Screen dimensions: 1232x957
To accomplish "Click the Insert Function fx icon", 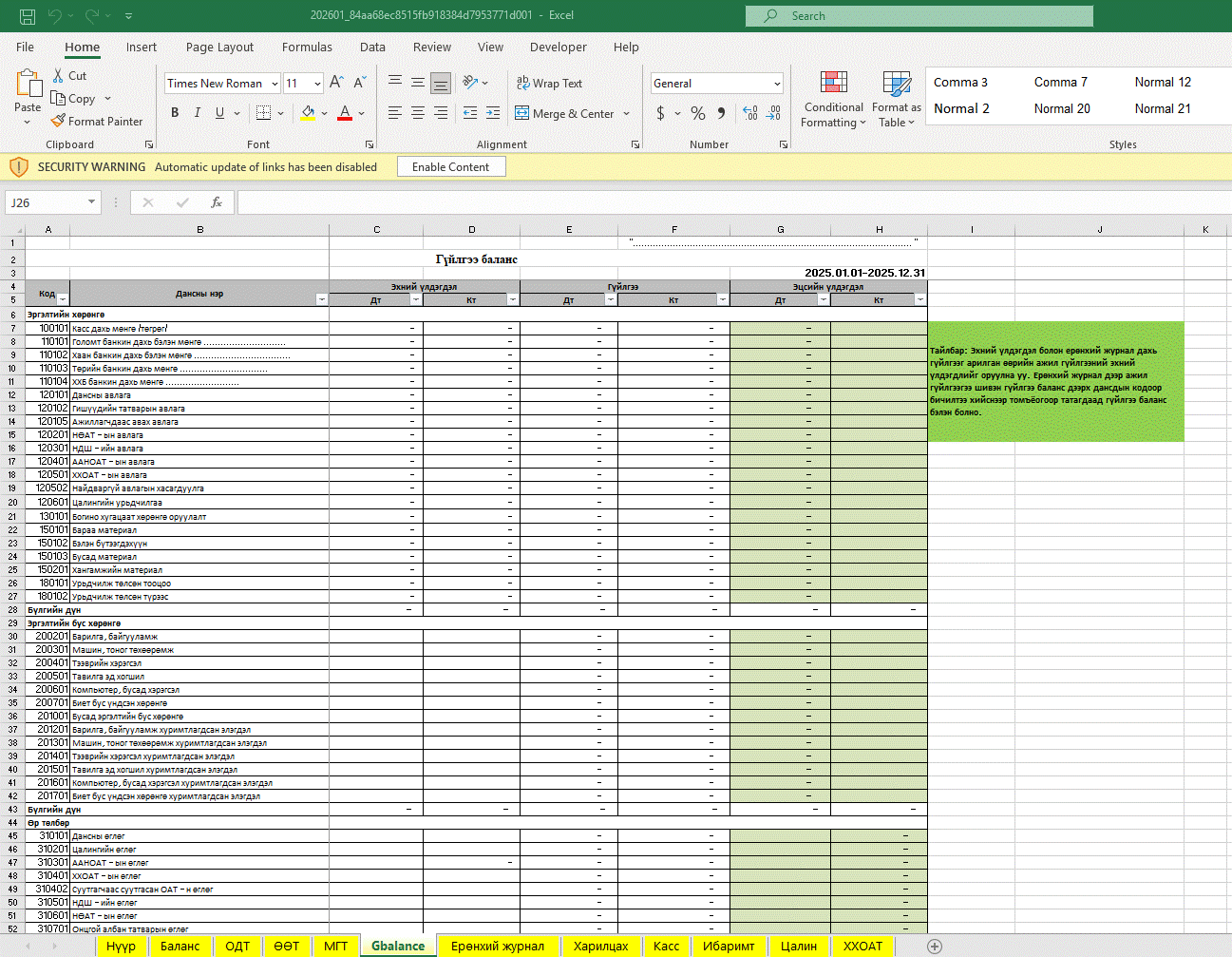I will (217, 202).
